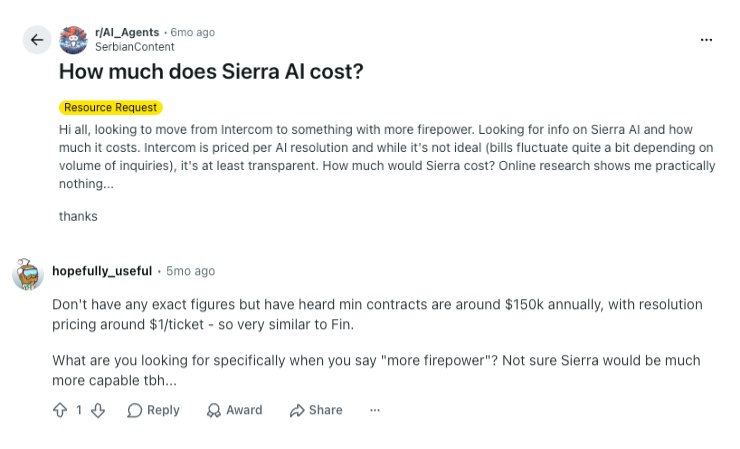Upvote the hopefully_useful comment
The height and width of the screenshot is (449, 740).
tap(60, 410)
